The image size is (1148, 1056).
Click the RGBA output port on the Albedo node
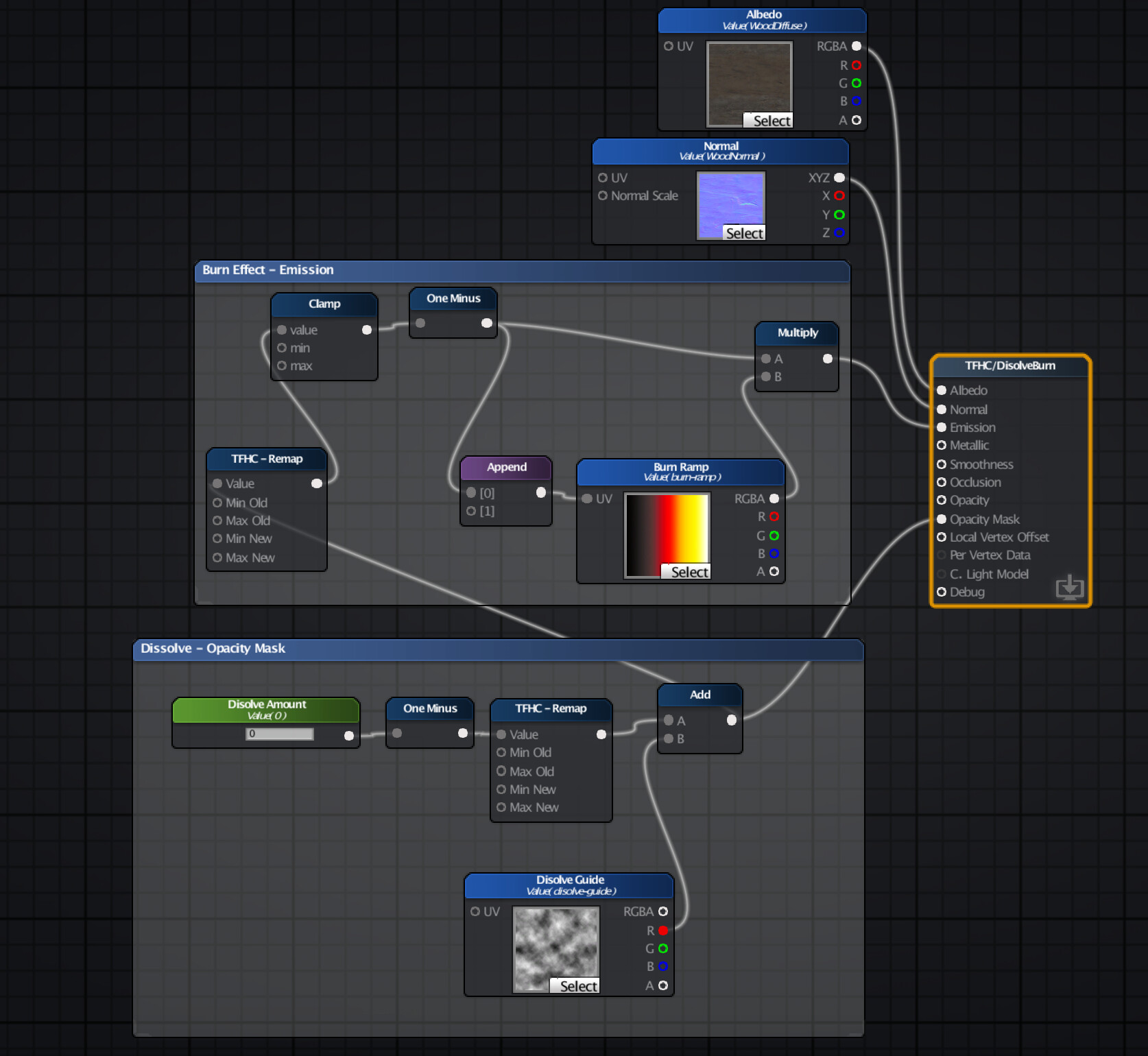pyautogui.click(x=855, y=47)
